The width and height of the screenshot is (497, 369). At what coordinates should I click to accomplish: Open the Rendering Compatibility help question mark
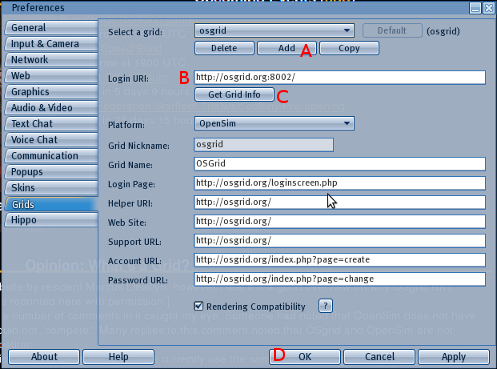[326, 306]
